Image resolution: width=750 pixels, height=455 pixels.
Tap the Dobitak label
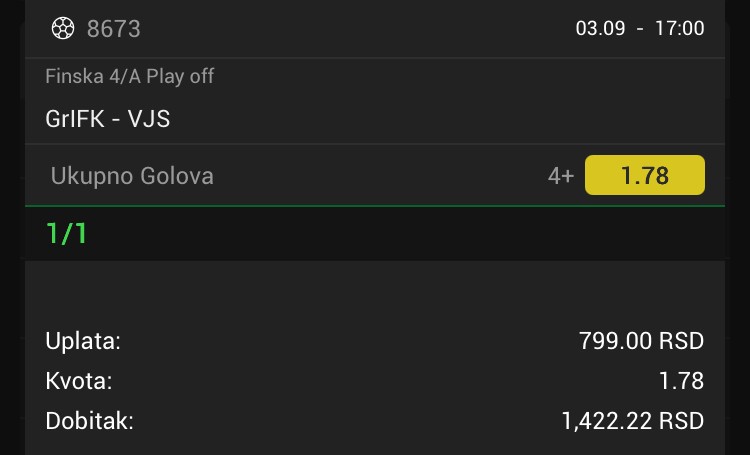click(x=89, y=421)
